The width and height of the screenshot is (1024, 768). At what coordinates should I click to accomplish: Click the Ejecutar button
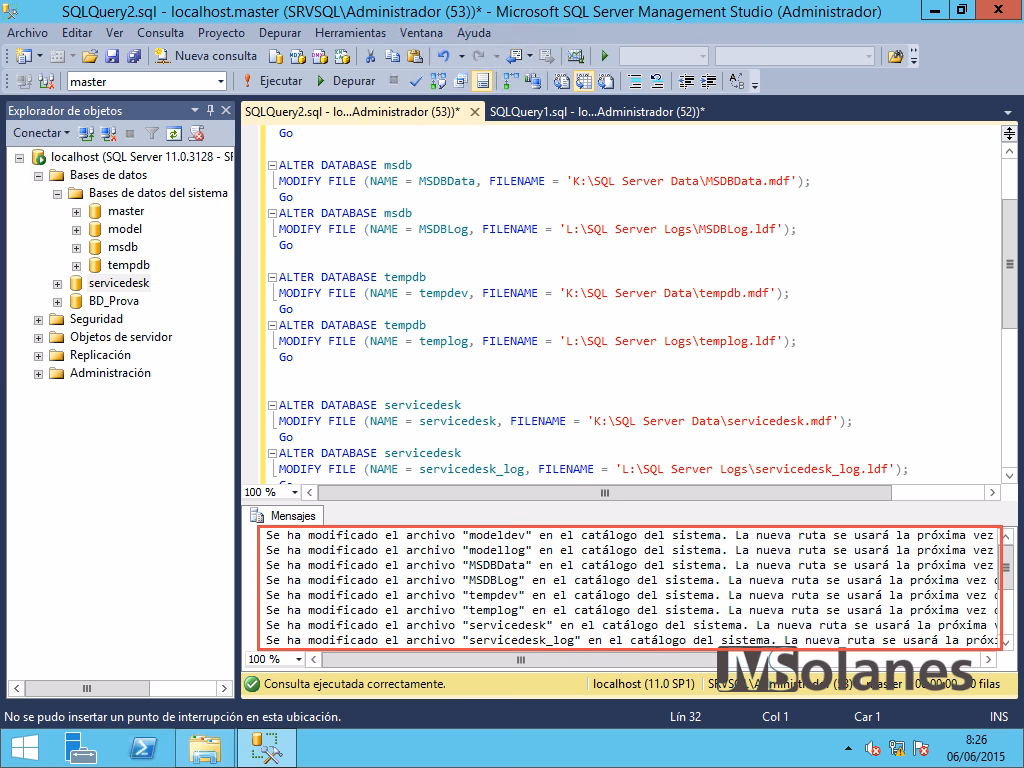coord(273,81)
